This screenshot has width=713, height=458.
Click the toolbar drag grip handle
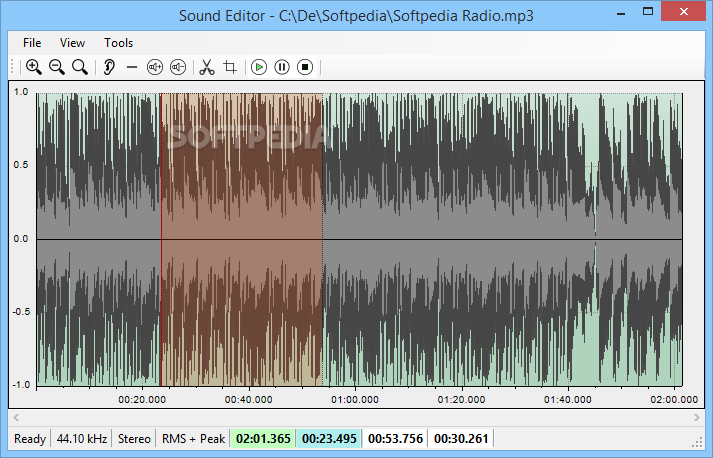[12, 67]
